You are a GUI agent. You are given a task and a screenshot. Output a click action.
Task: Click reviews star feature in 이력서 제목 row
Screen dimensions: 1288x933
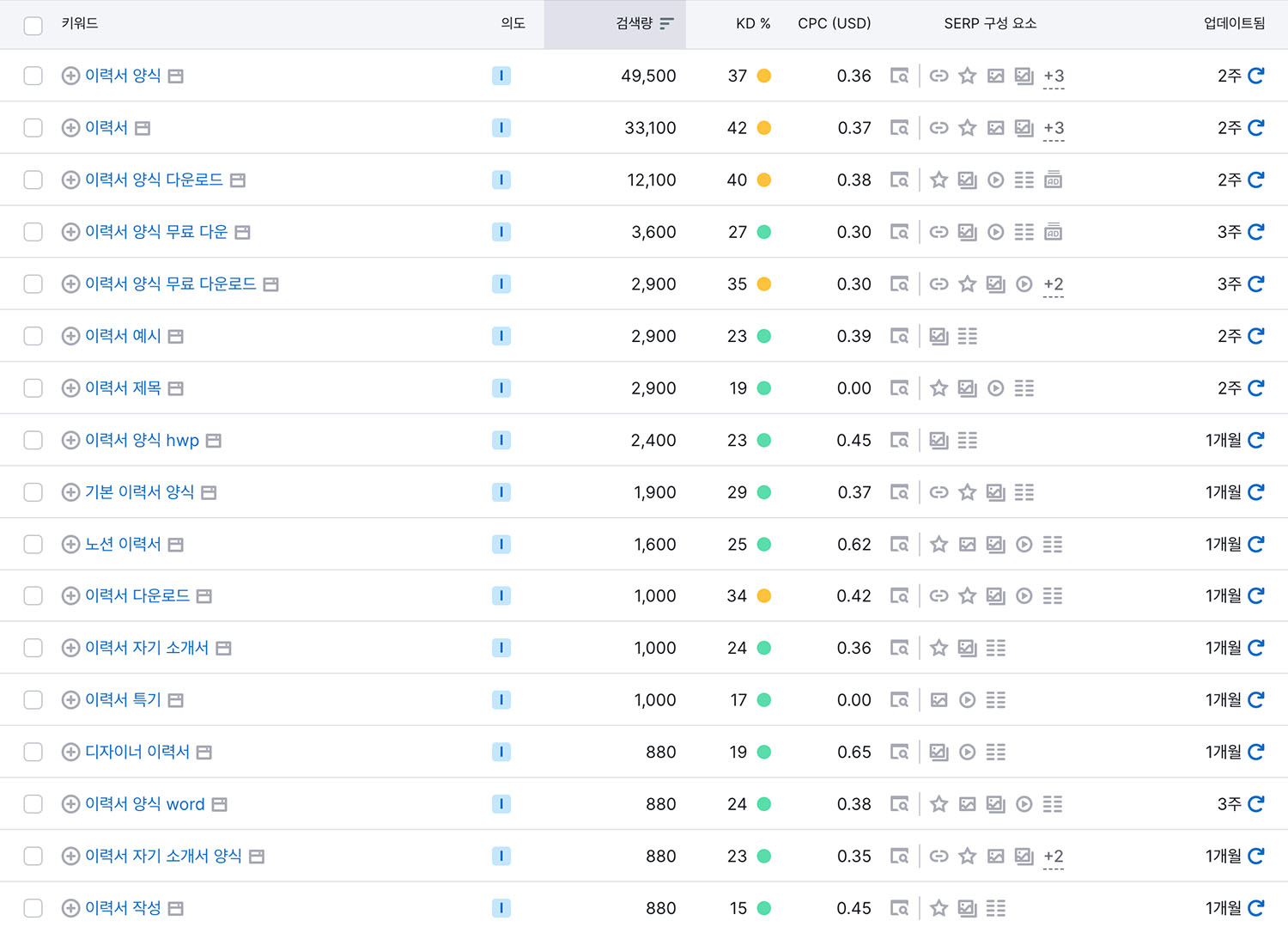pos(939,388)
